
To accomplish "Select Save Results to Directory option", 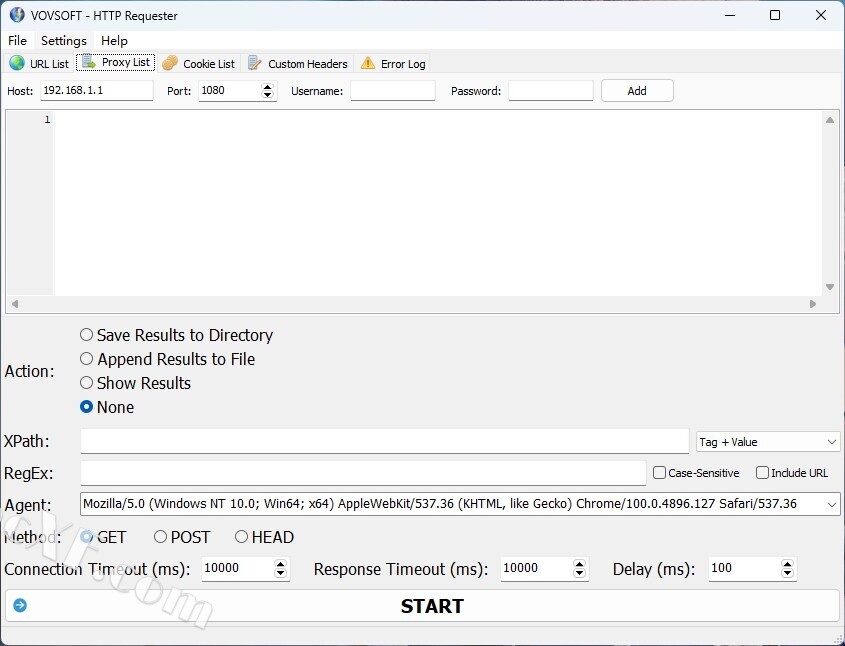I will [86, 335].
